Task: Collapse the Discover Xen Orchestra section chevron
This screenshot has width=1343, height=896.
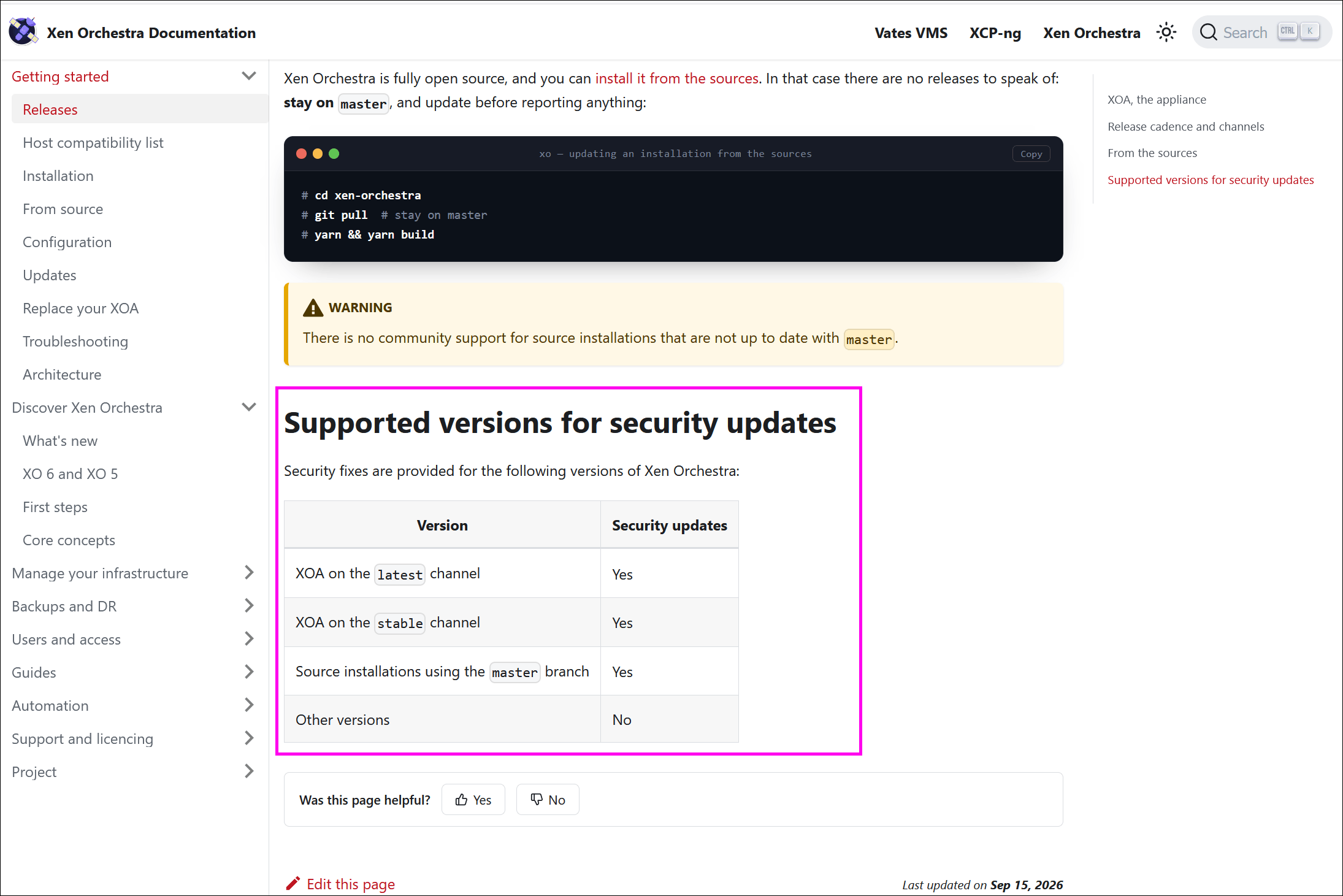Action: [249, 407]
